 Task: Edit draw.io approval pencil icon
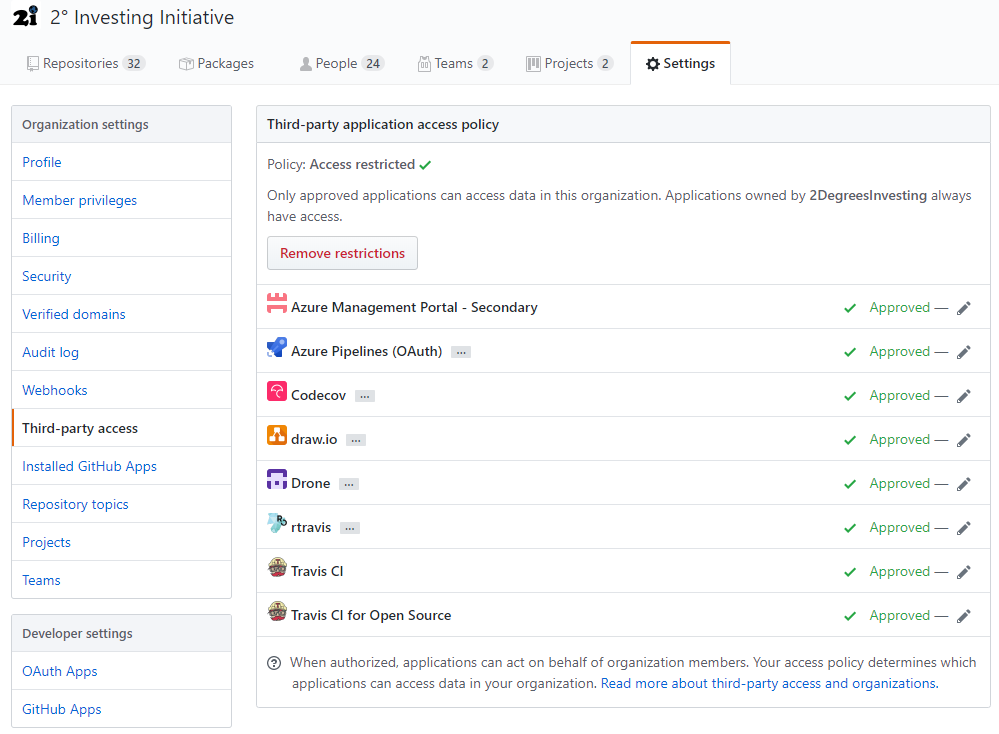[x=963, y=440]
